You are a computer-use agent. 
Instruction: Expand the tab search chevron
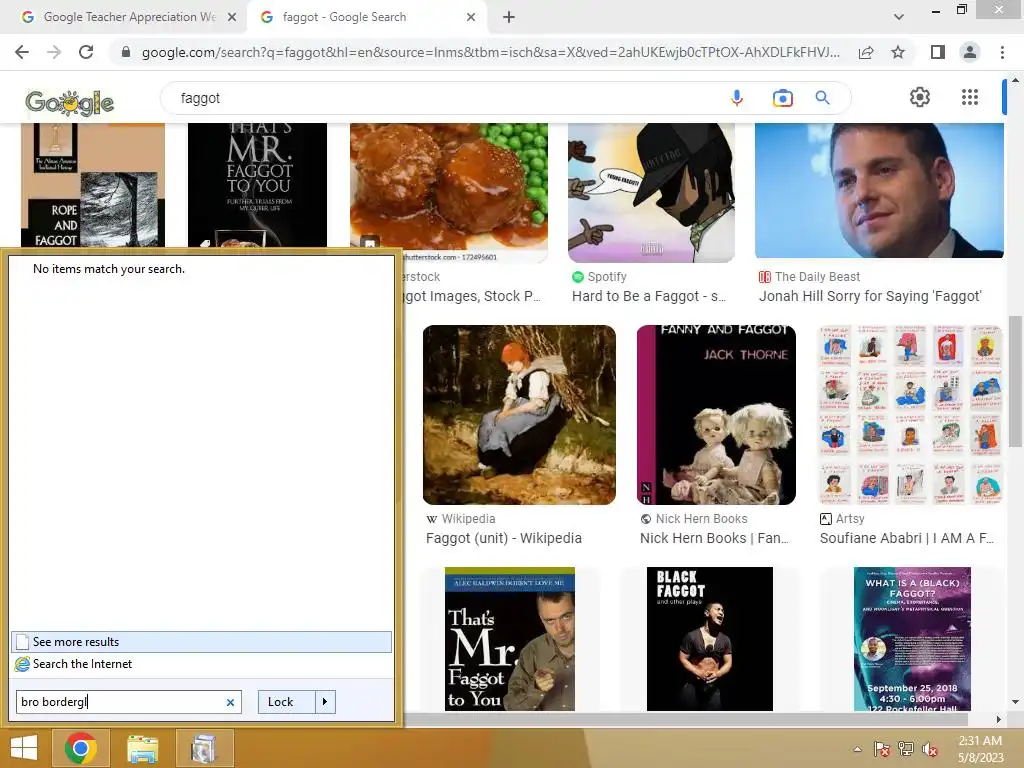tap(899, 17)
